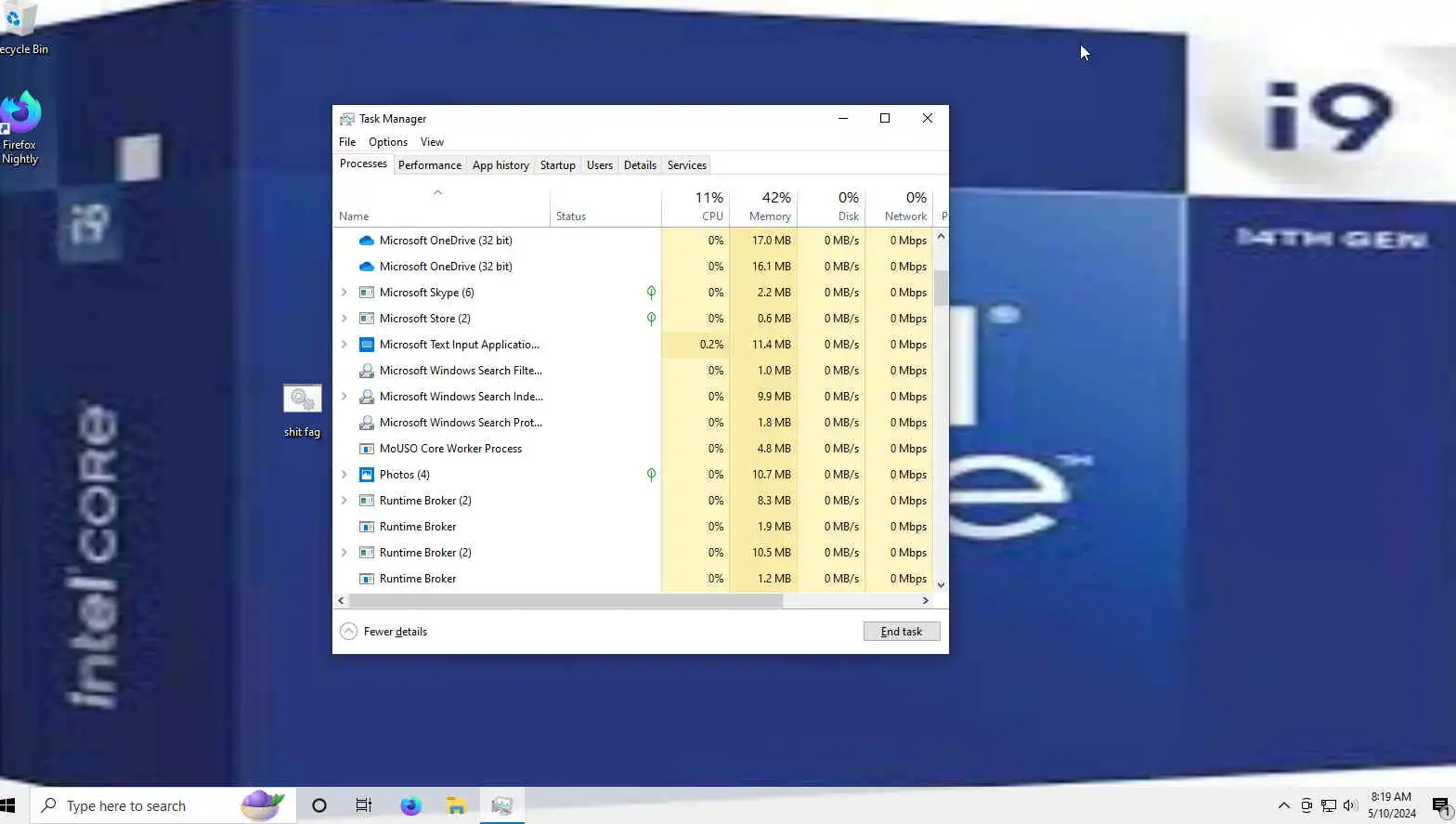
Task: Click the horizontal scrollbar right arrow
Action: click(x=925, y=601)
